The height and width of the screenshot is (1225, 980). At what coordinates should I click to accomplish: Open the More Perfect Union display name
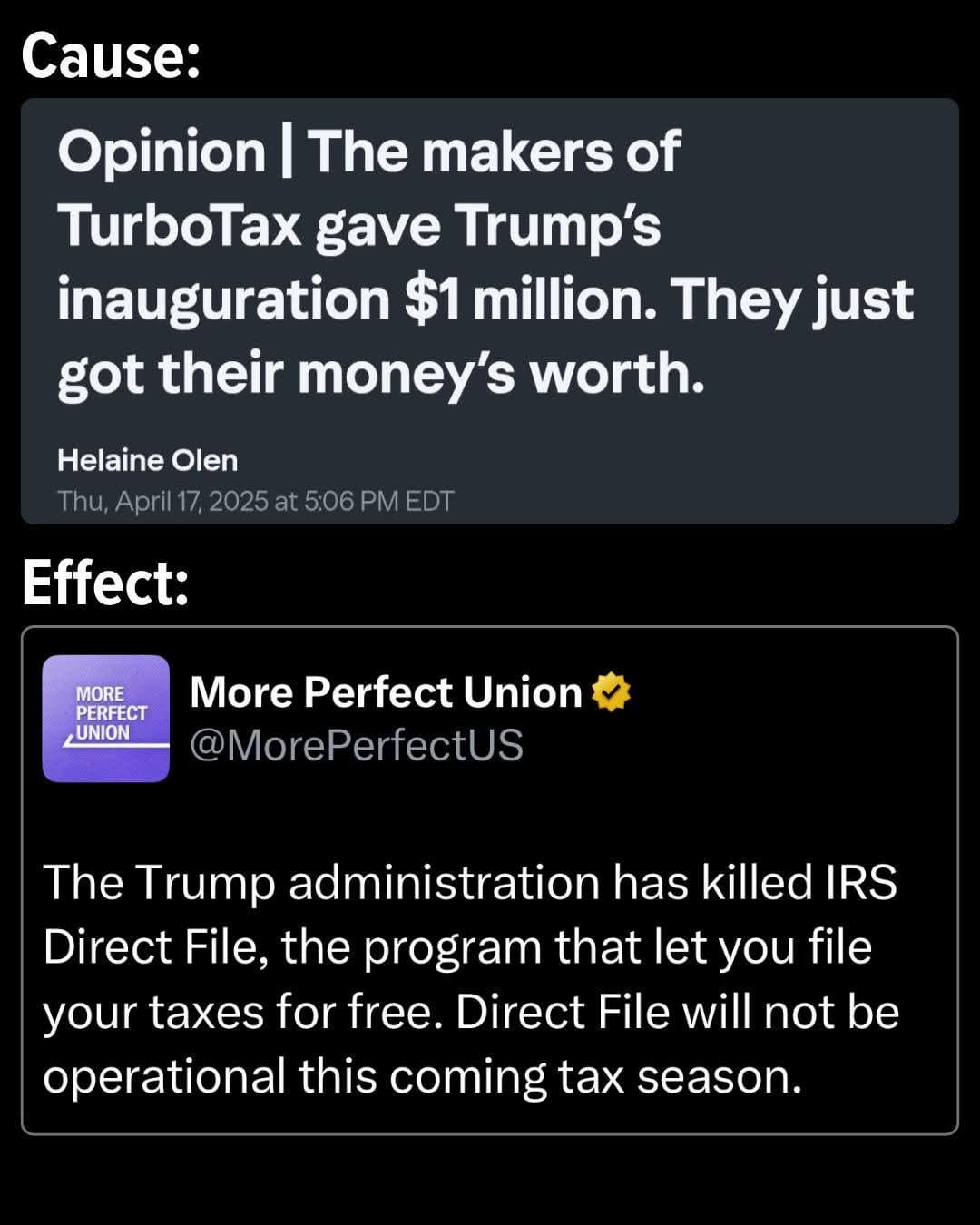click(386, 692)
